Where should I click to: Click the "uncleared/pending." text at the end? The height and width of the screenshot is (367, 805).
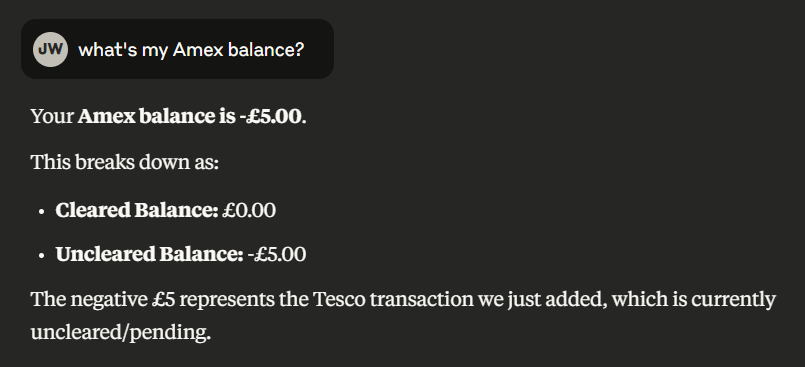coord(121,333)
